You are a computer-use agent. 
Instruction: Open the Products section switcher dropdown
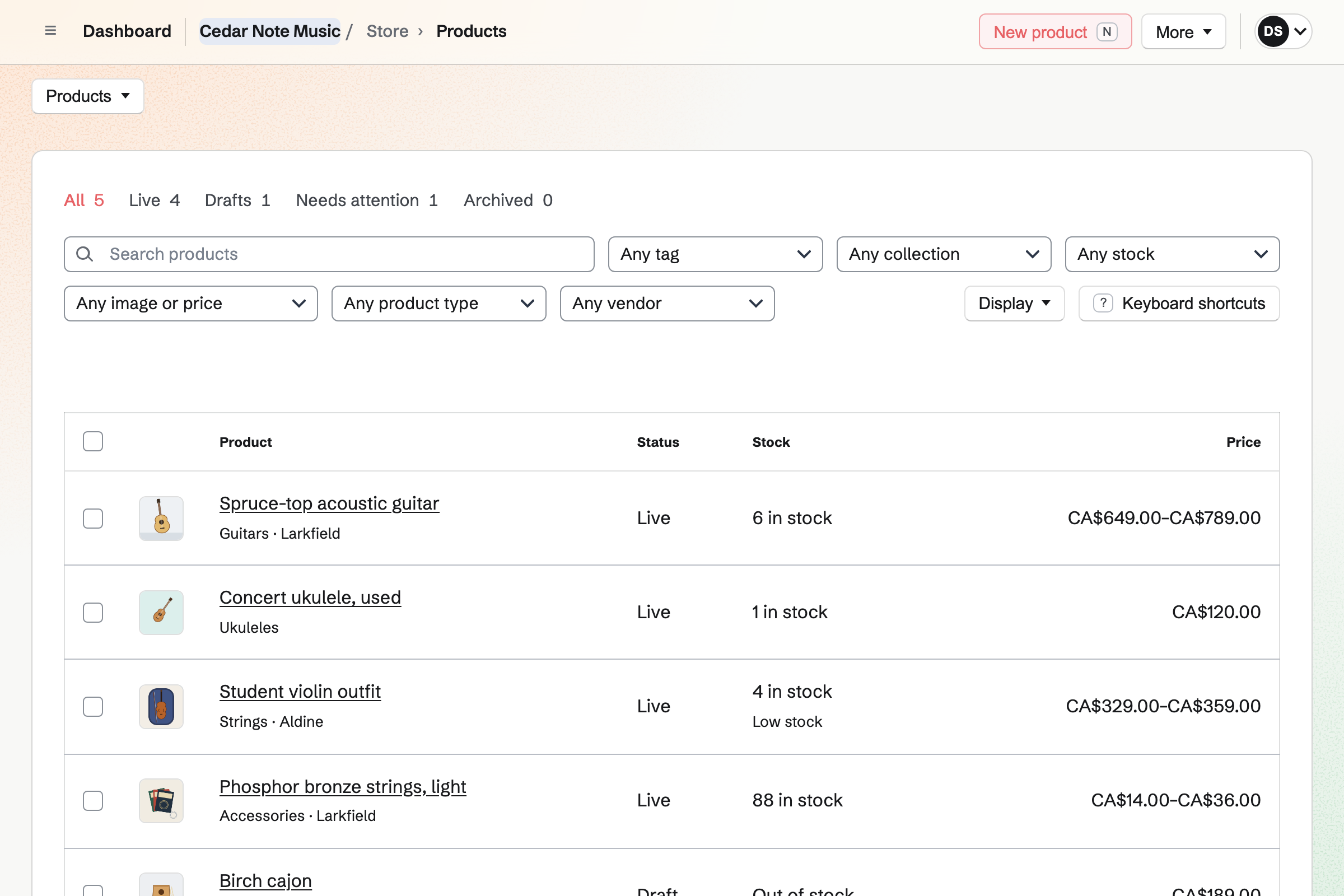click(x=88, y=96)
